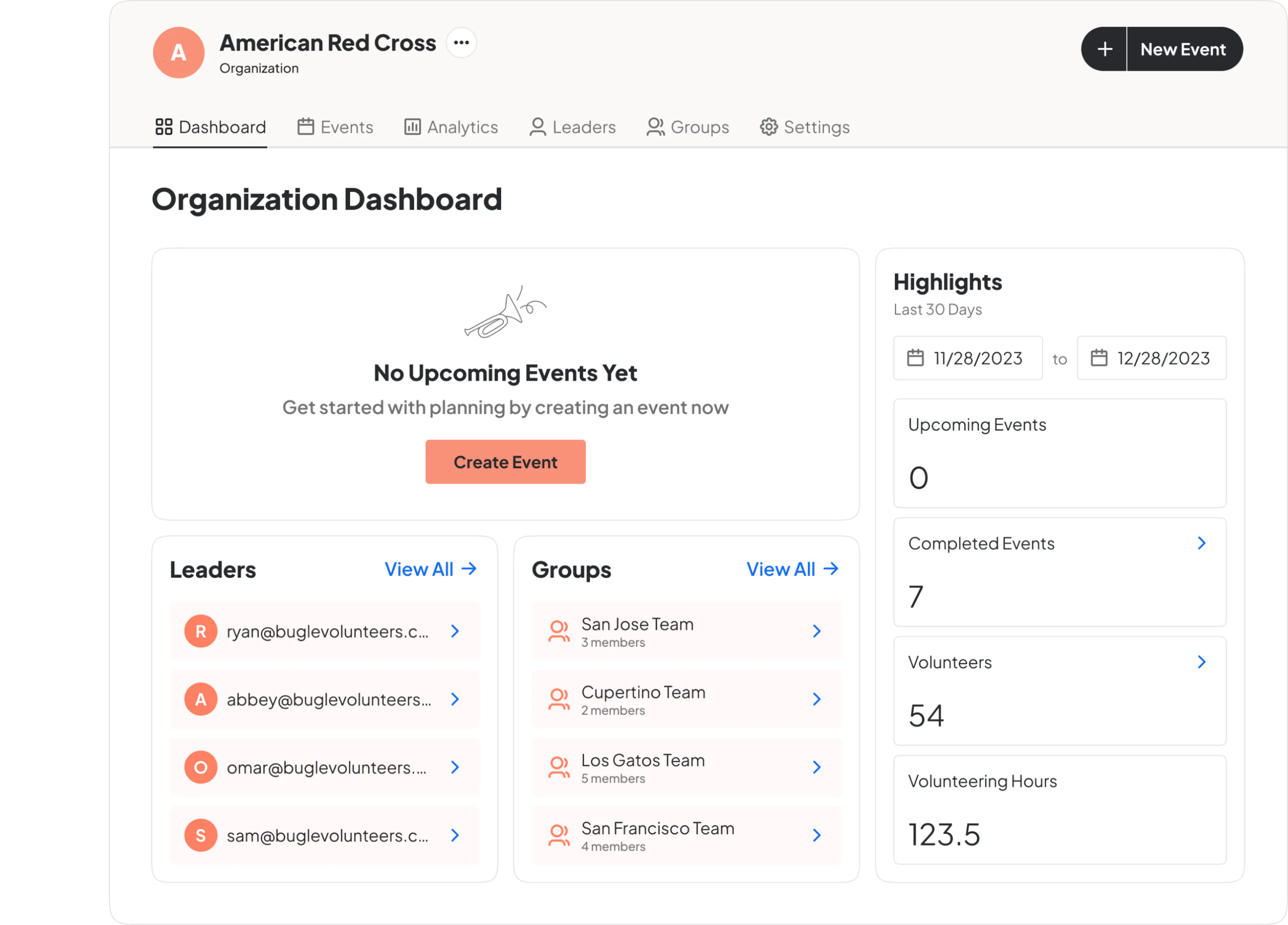Click the San Francisco Team group icon
The width and height of the screenshot is (1288, 925).
click(559, 835)
